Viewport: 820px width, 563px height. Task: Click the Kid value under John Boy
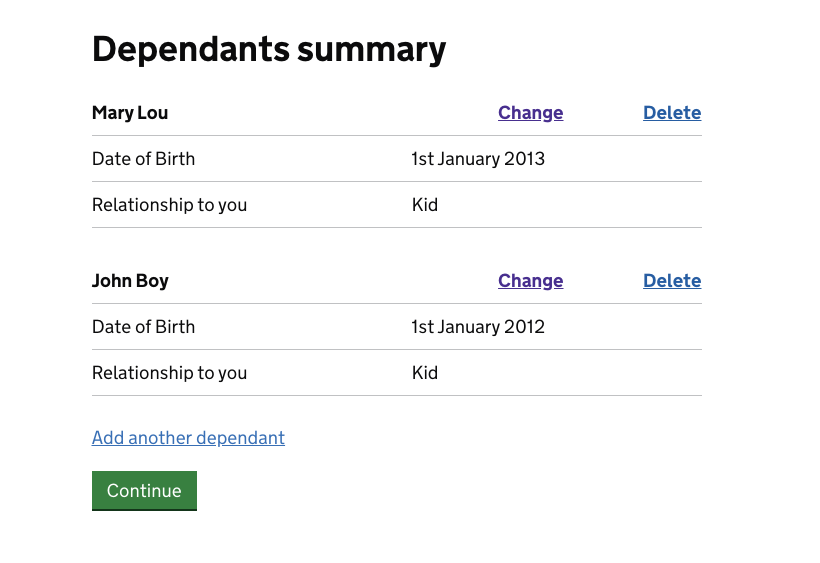[x=425, y=373]
